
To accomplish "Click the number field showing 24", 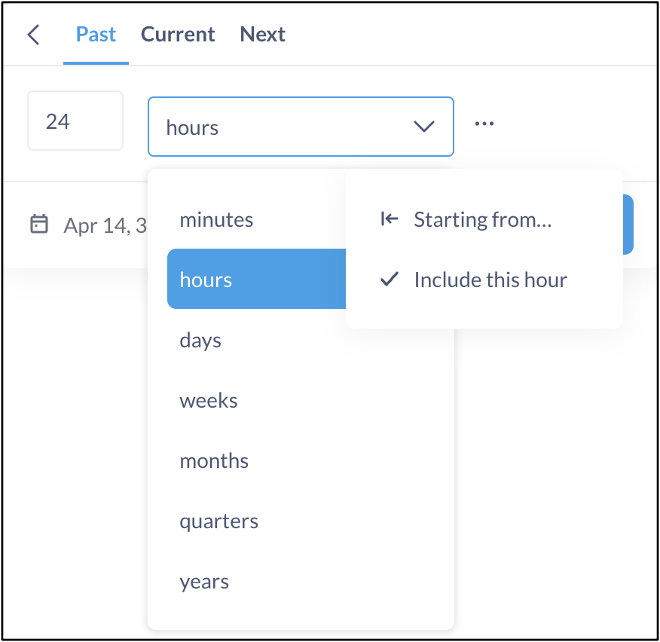I will [x=75, y=121].
